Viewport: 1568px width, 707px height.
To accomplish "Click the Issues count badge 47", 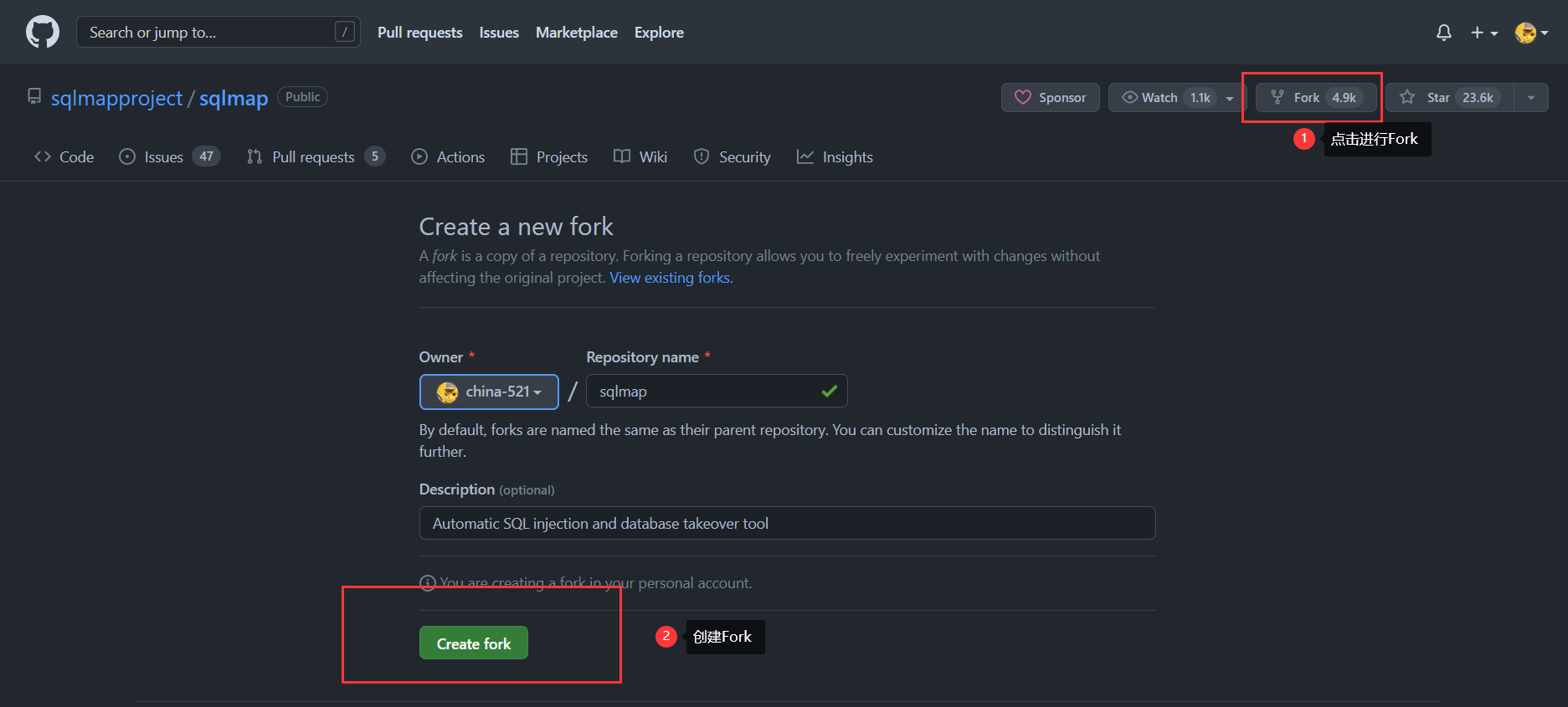I will [207, 156].
